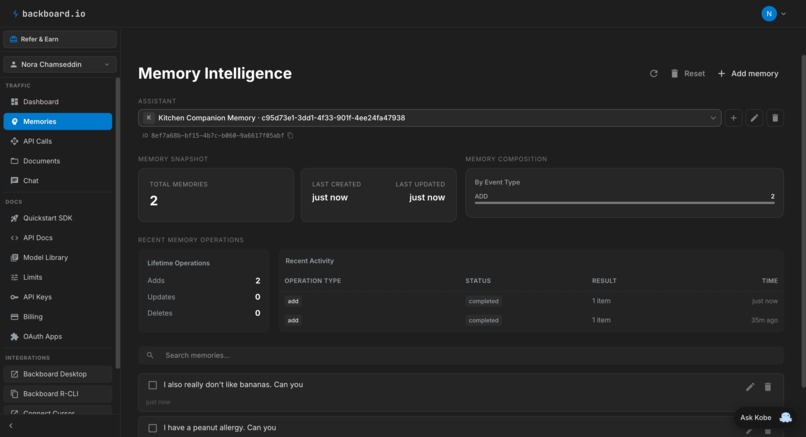
Task: Click the Deletes lifetime count row
Action: point(204,313)
